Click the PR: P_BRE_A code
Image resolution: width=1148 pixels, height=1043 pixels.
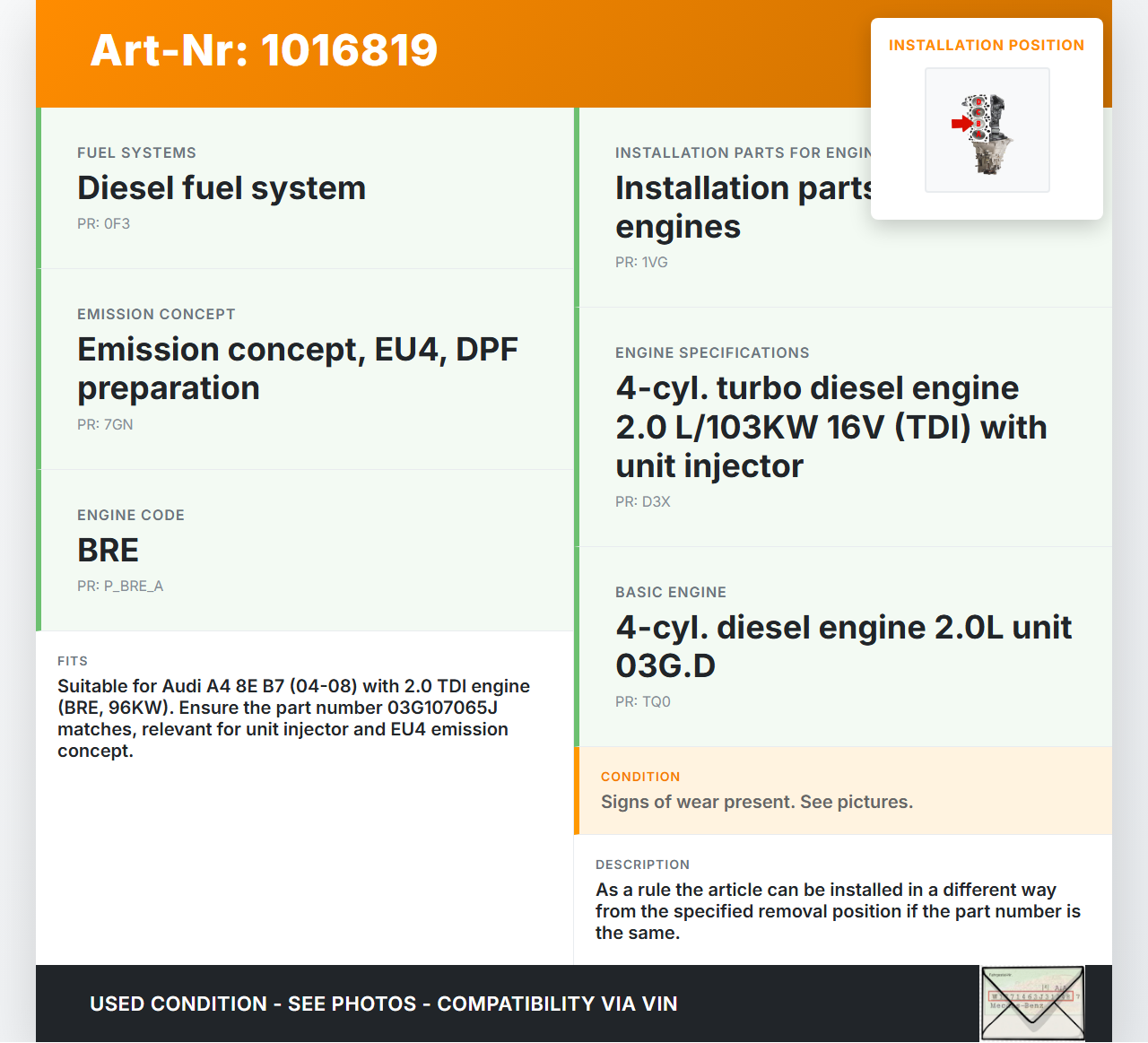120,587
